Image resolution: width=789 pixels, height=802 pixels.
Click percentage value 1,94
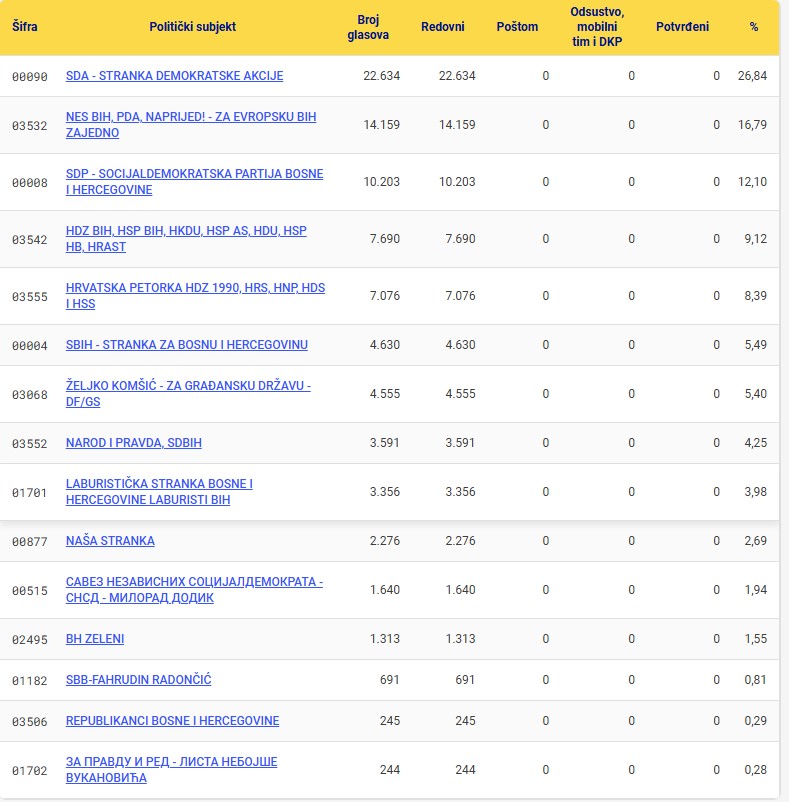click(756, 590)
